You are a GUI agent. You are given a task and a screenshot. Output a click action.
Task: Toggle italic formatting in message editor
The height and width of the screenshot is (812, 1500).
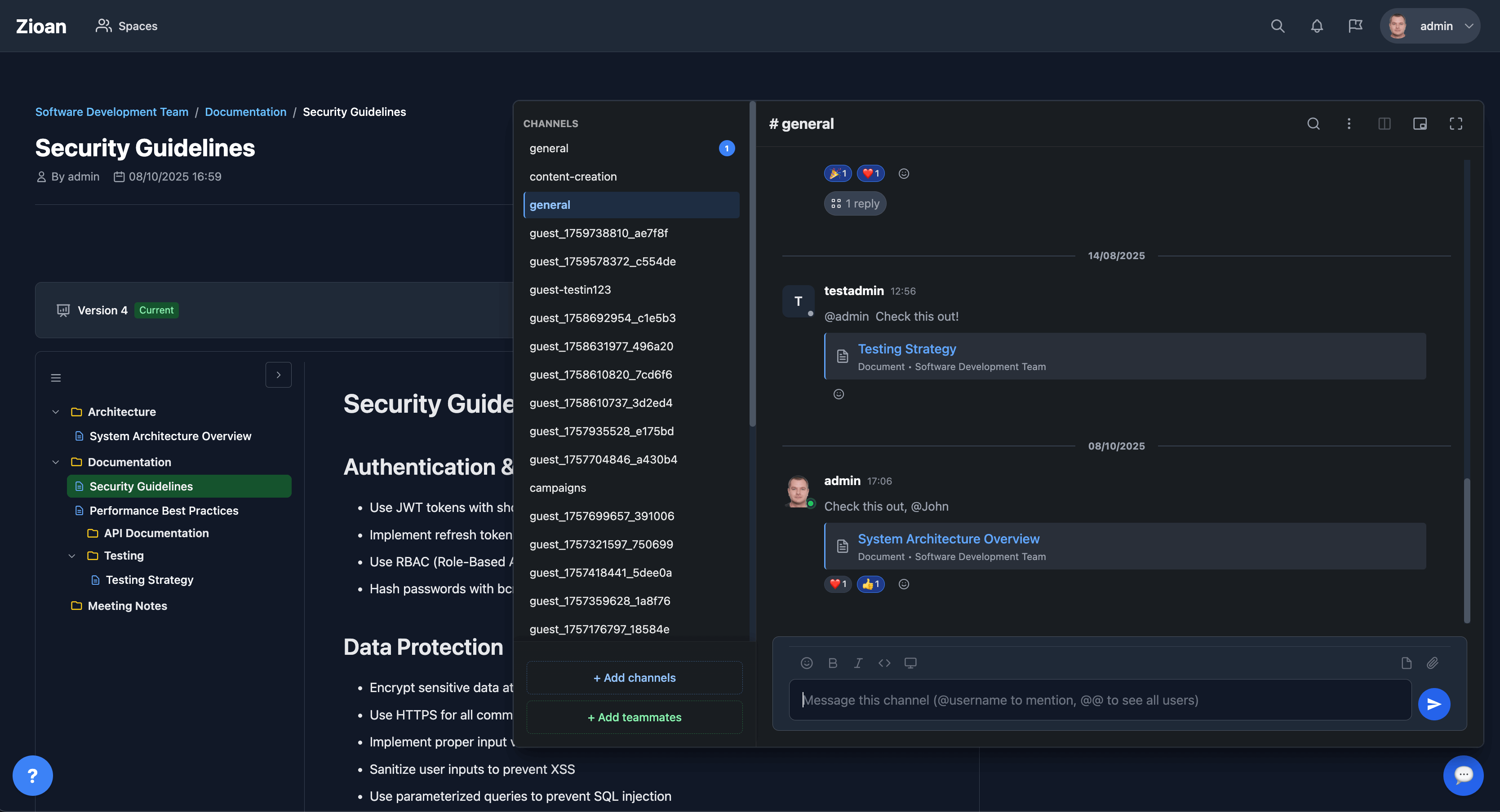point(858,663)
